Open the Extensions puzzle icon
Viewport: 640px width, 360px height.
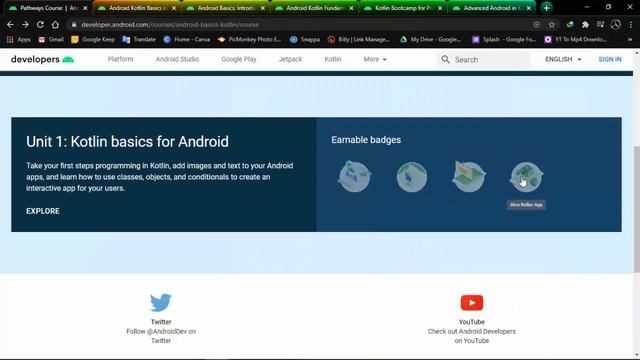[x=585, y=24]
